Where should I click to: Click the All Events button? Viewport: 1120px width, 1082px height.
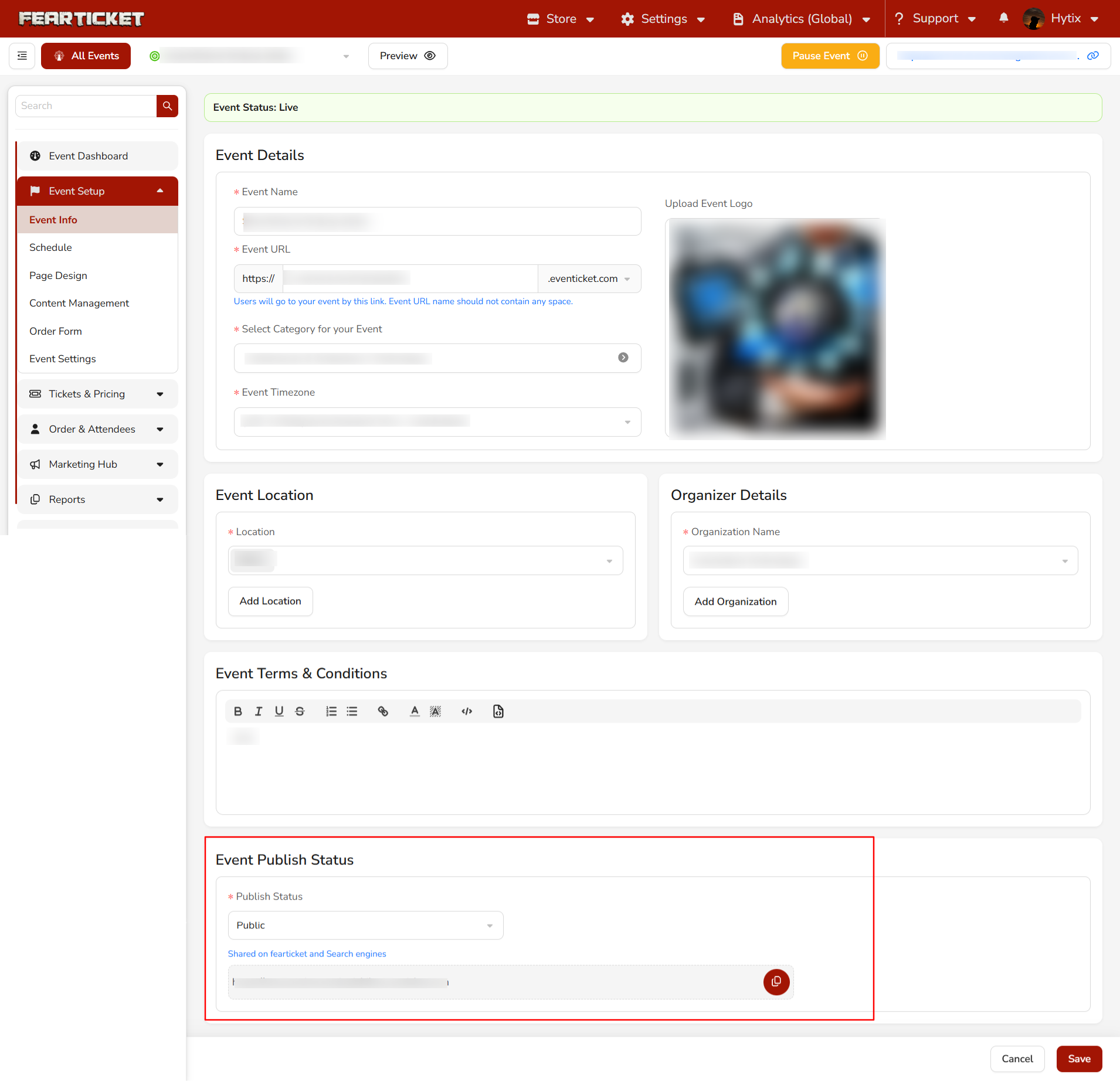point(86,56)
